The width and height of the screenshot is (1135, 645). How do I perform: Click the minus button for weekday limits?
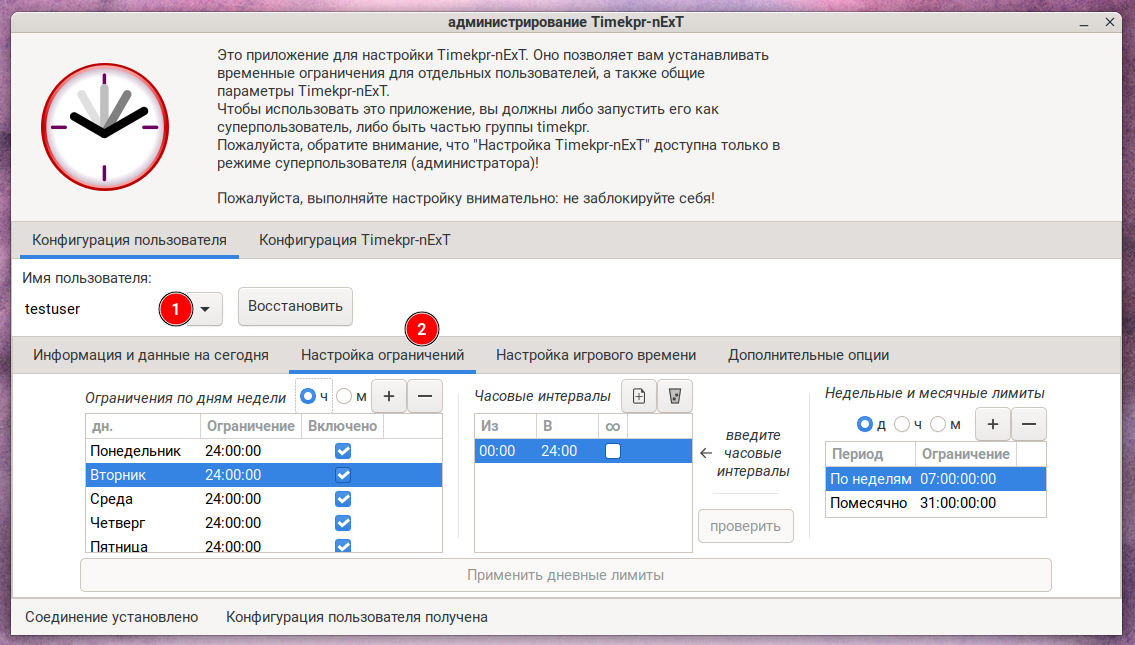[x=425, y=397]
